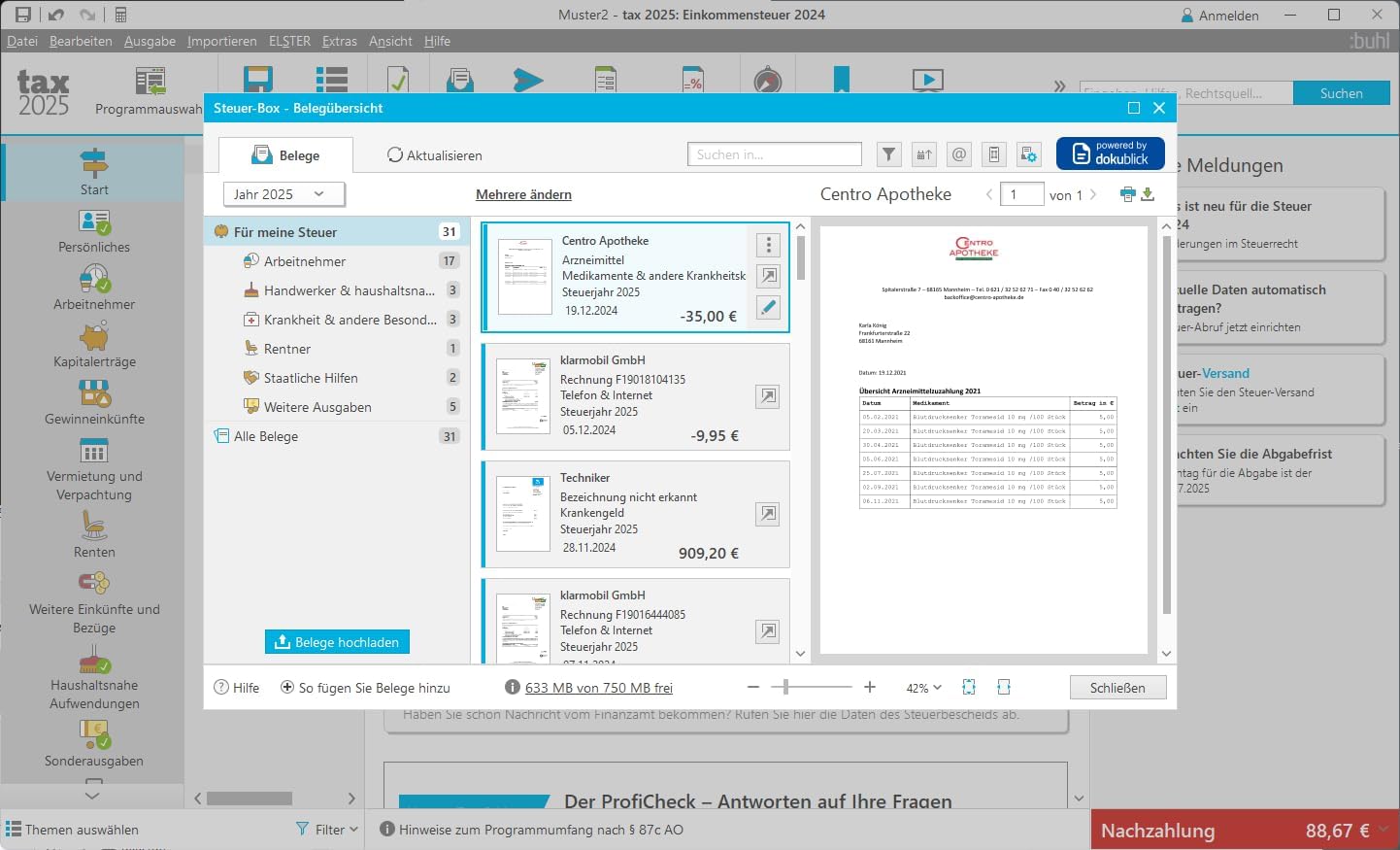Open the 42% zoom level dropdown
The image size is (1400, 850).
click(x=923, y=688)
